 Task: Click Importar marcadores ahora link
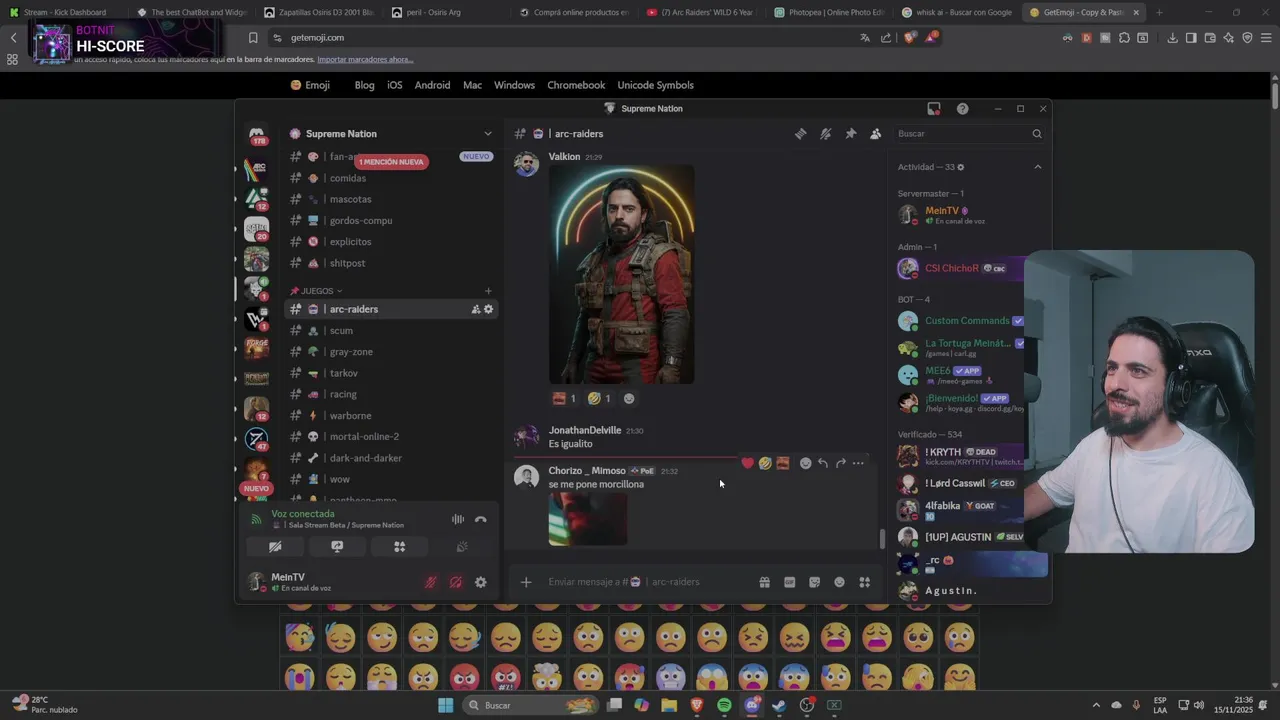[365, 59]
